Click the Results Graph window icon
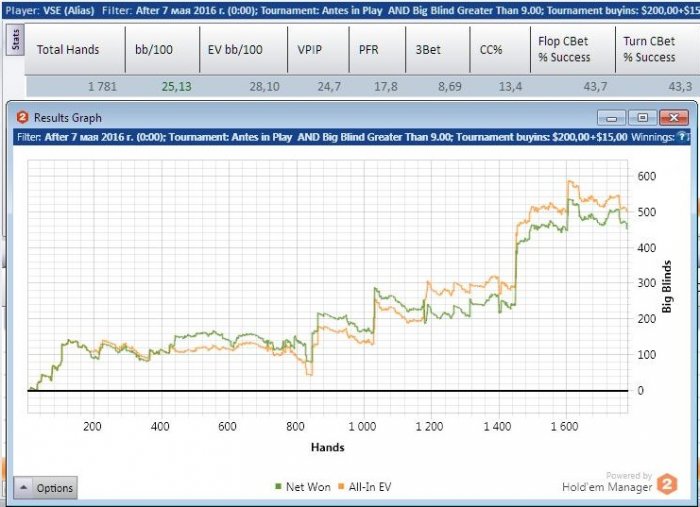This screenshot has width=700, height=507. pyautogui.click(x=22, y=117)
